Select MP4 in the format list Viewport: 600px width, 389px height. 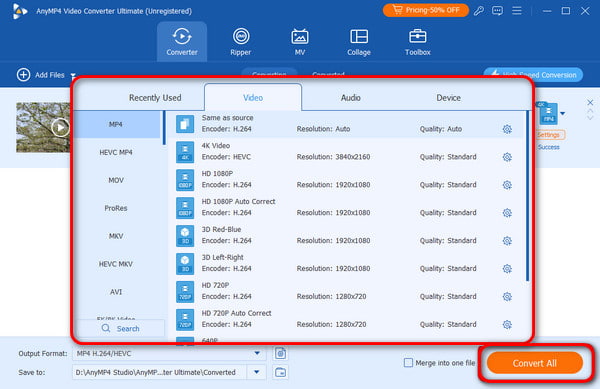[116, 124]
